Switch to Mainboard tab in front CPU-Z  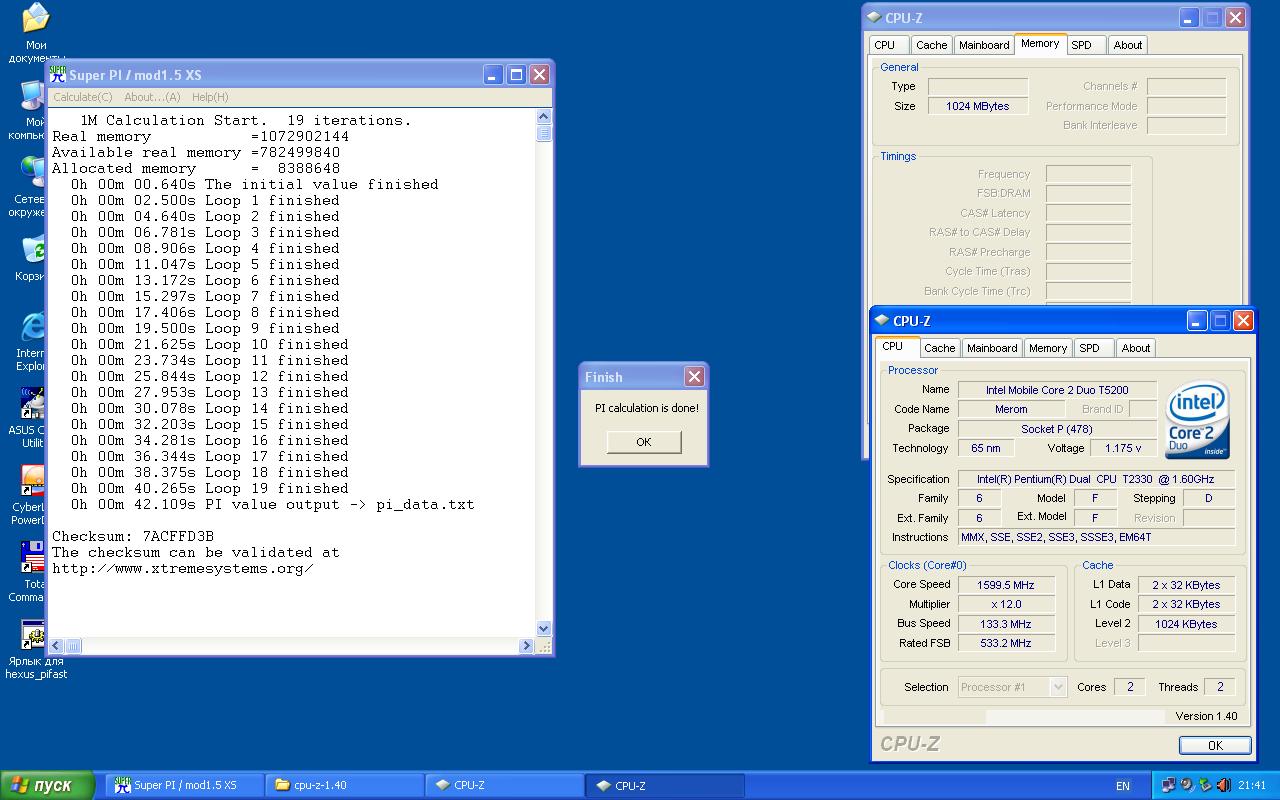click(992, 348)
